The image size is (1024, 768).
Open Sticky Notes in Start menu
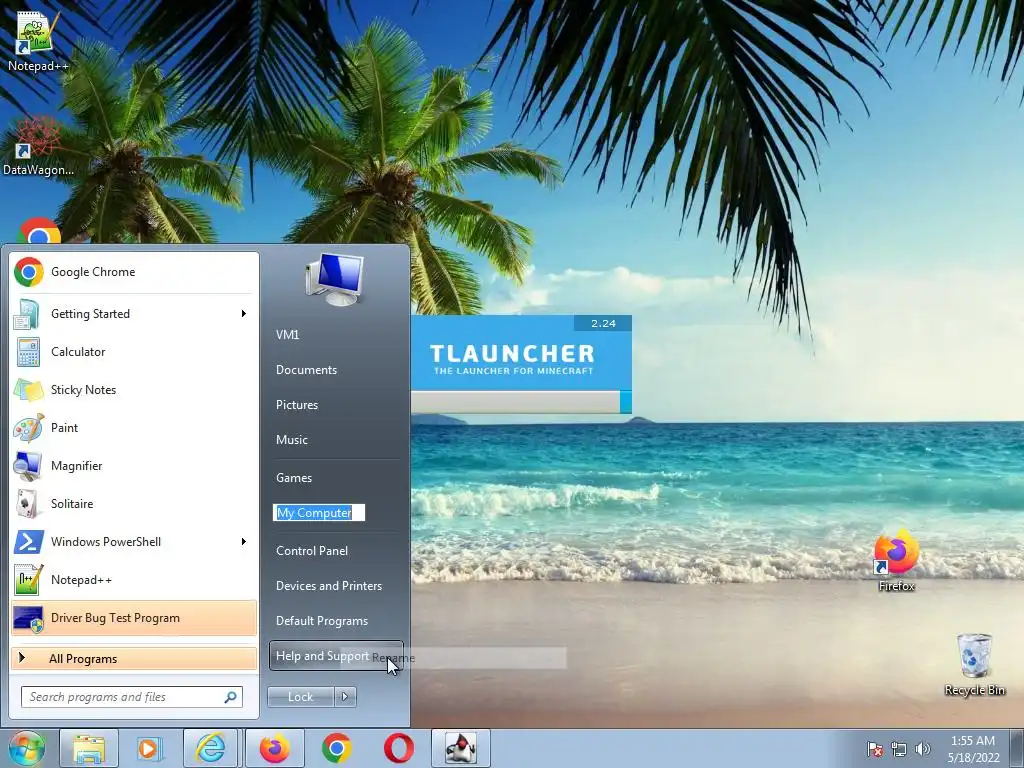click(x=134, y=390)
